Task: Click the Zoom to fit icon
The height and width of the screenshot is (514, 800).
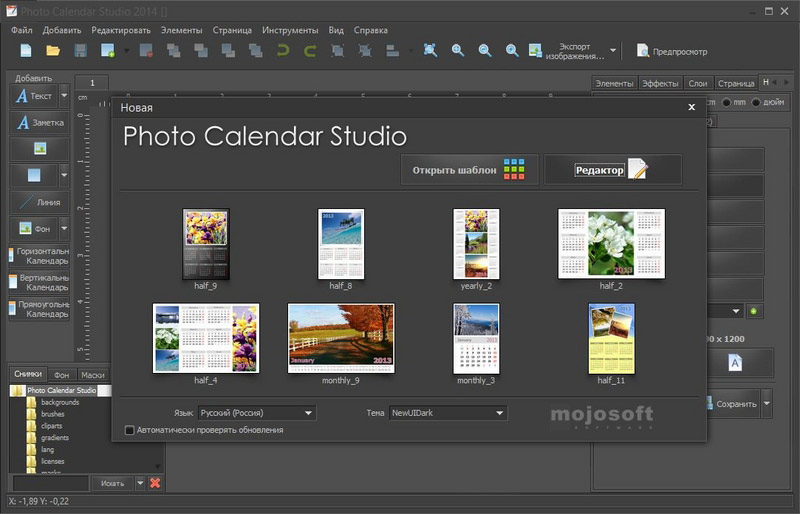Action: 430,50
